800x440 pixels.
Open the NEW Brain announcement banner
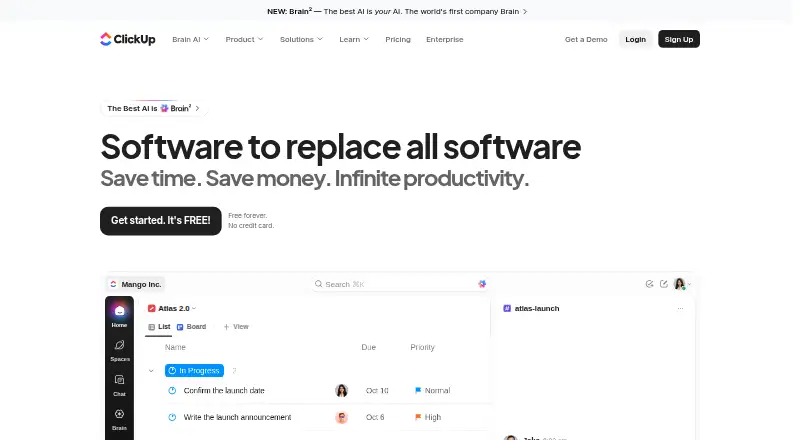tap(397, 11)
